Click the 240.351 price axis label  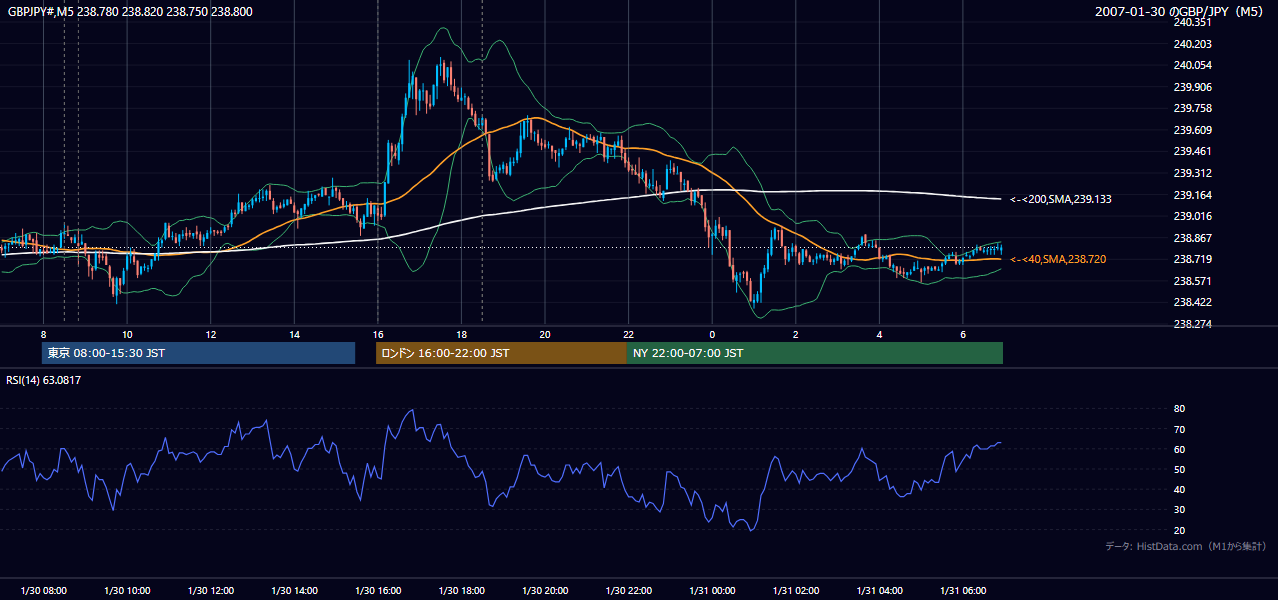1194,22
